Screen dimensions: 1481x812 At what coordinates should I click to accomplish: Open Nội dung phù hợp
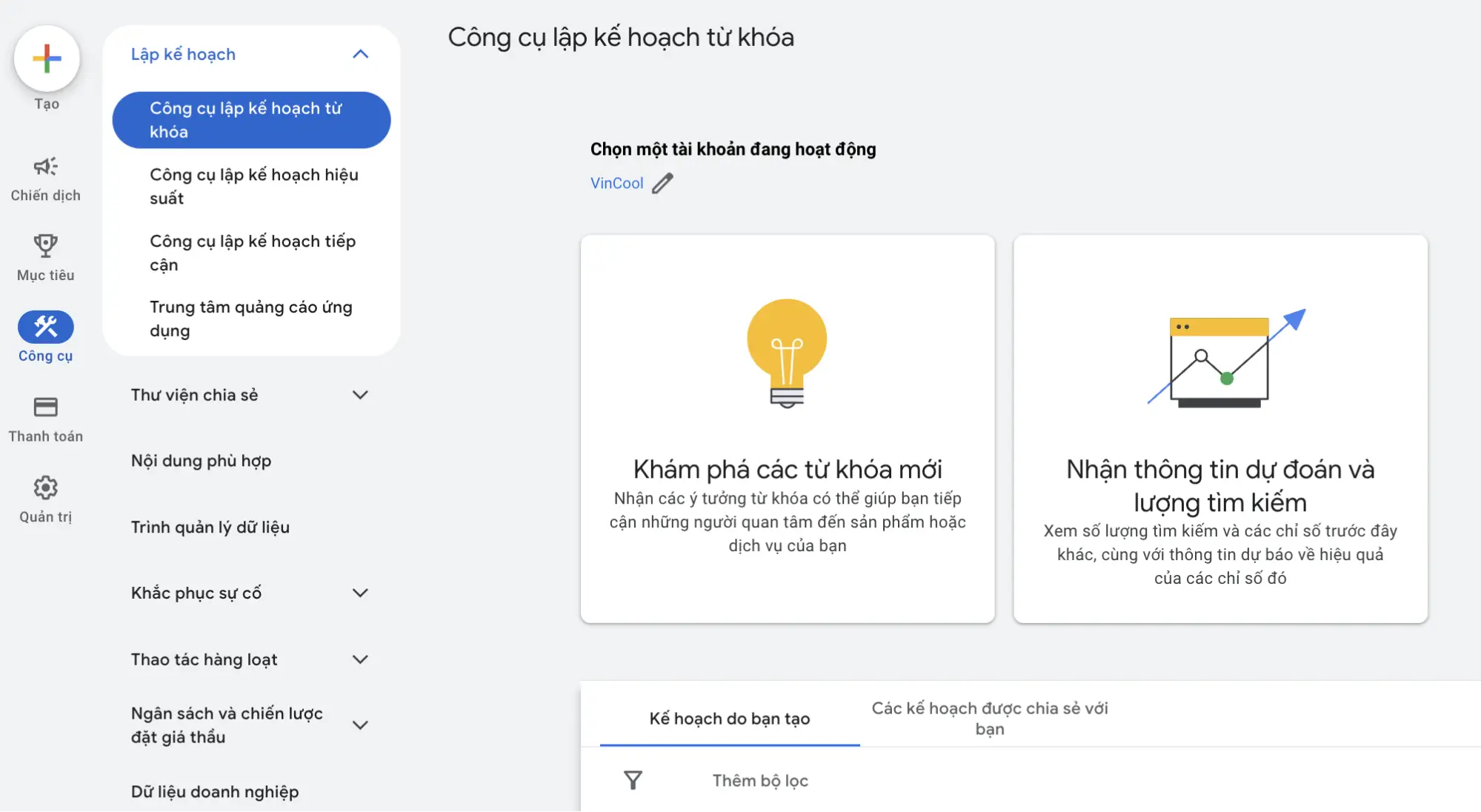(202, 461)
